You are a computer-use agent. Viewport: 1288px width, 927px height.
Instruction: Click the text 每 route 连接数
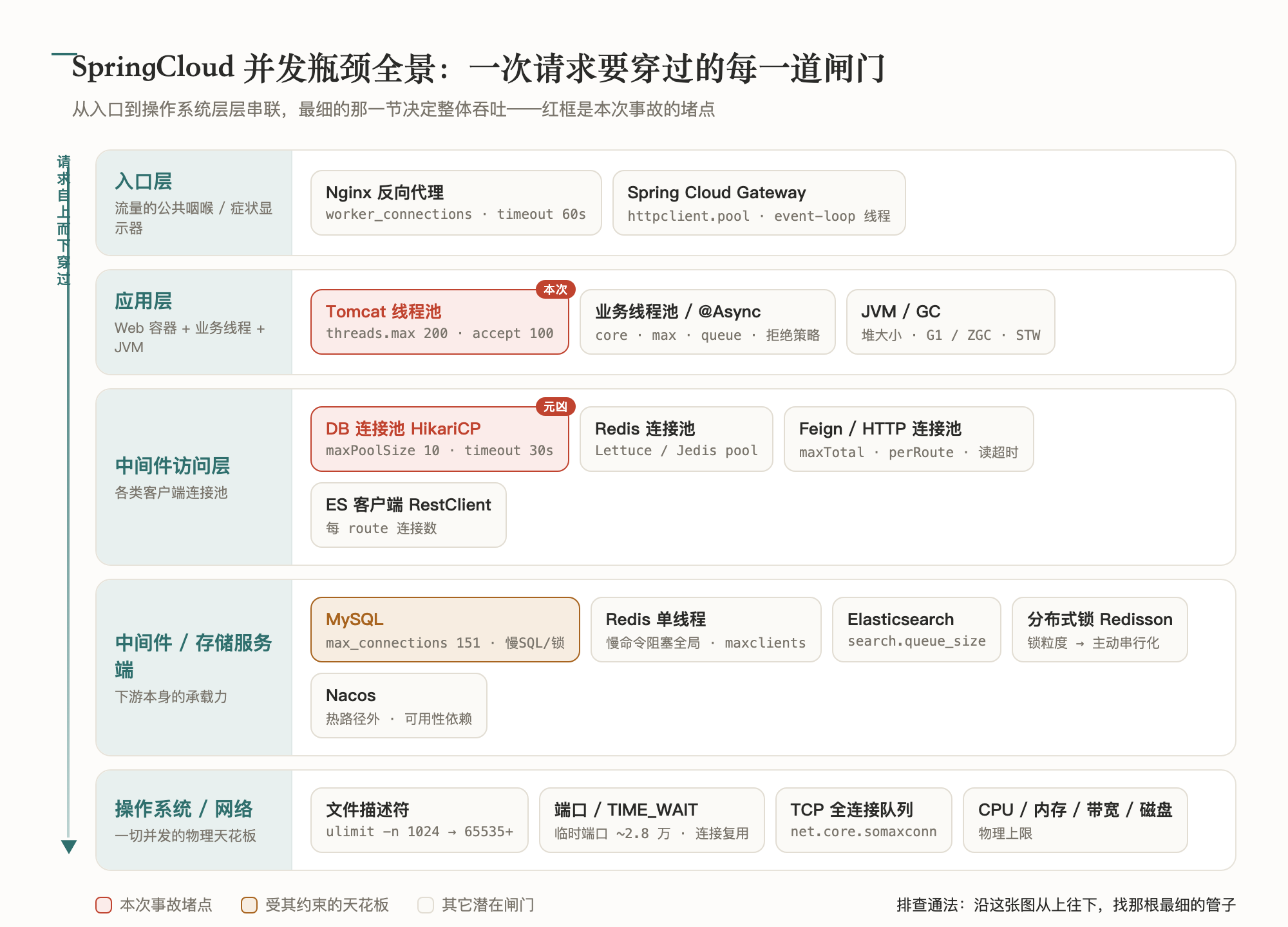tap(381, 529)
